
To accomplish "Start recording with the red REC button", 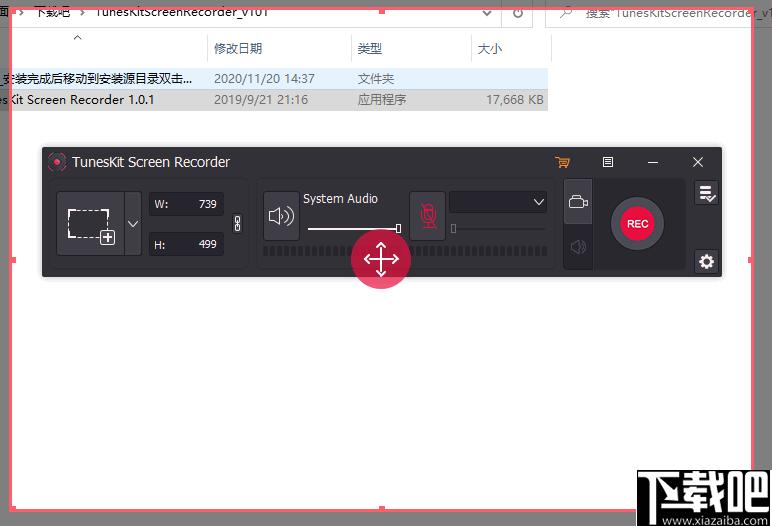I will (x=637, y=224).
